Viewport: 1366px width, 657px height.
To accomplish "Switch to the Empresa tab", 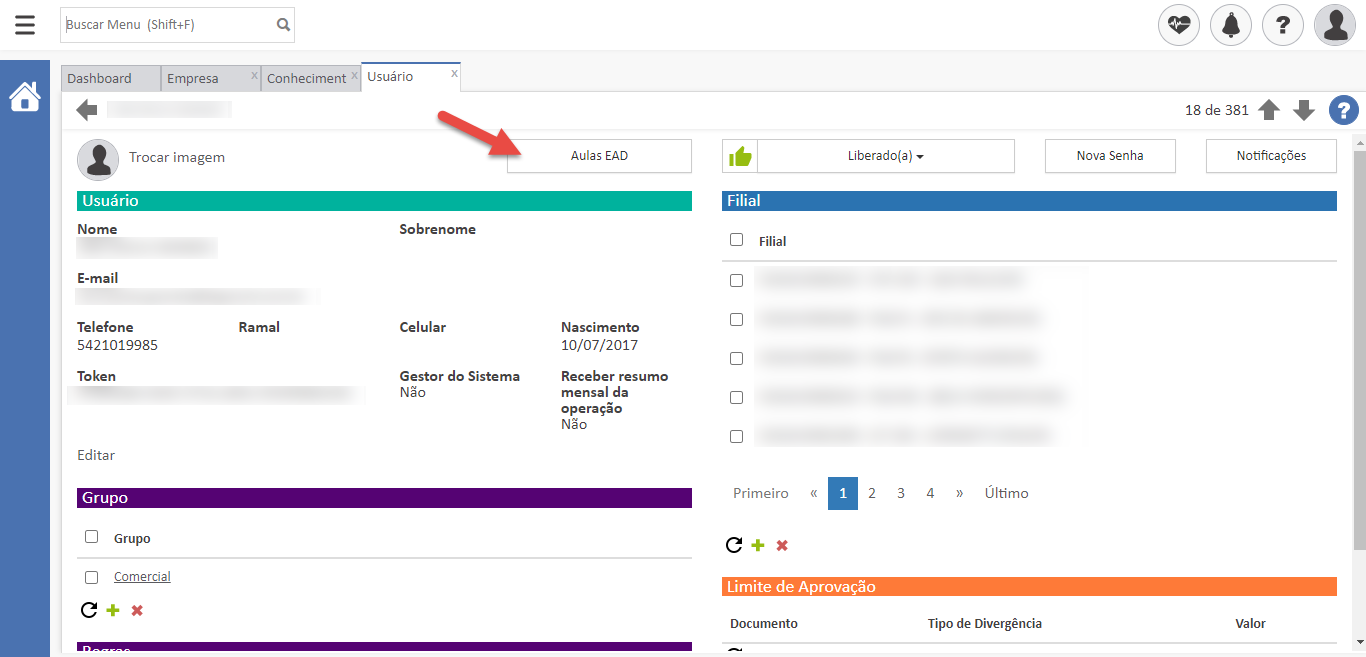I will click(x=193, y=78).
